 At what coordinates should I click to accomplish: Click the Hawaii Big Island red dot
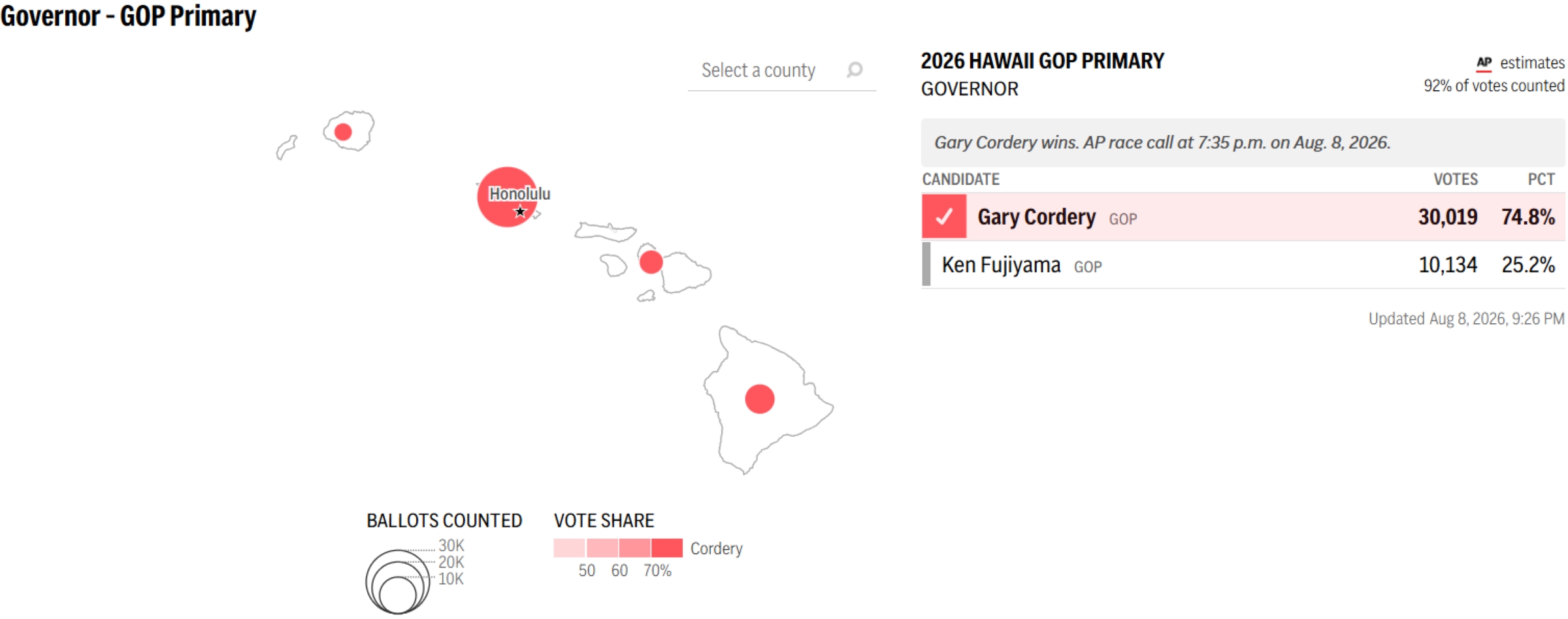pos(760,399)
